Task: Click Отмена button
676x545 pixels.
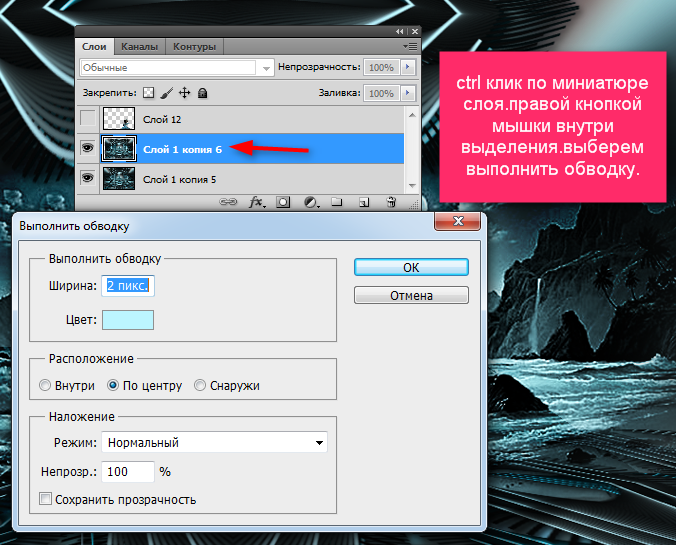Action: (x=411, y=295)
